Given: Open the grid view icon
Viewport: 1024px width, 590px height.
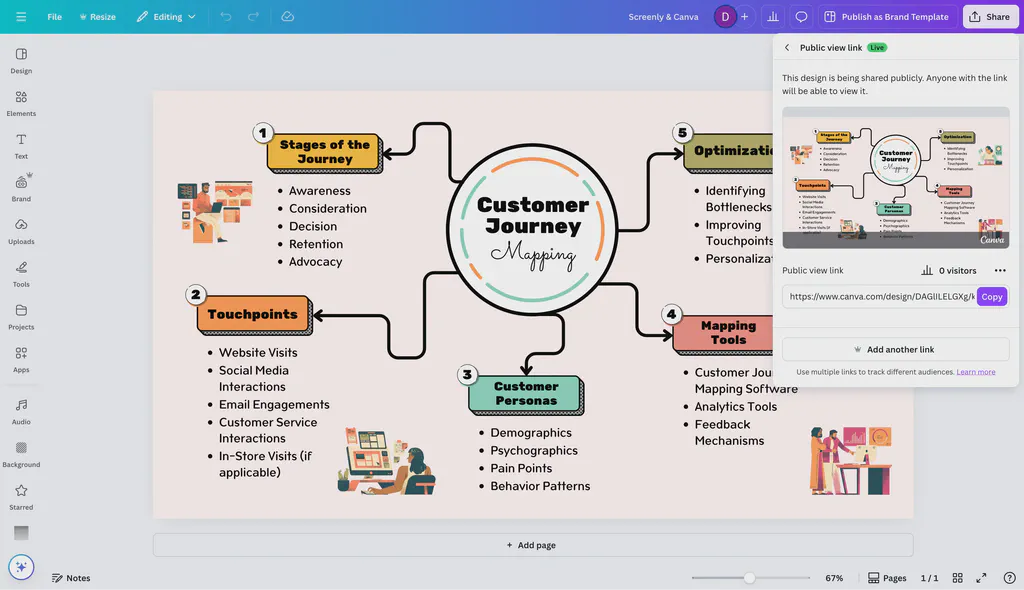Looking at the screenshot, I should click(x=956, y=578).
